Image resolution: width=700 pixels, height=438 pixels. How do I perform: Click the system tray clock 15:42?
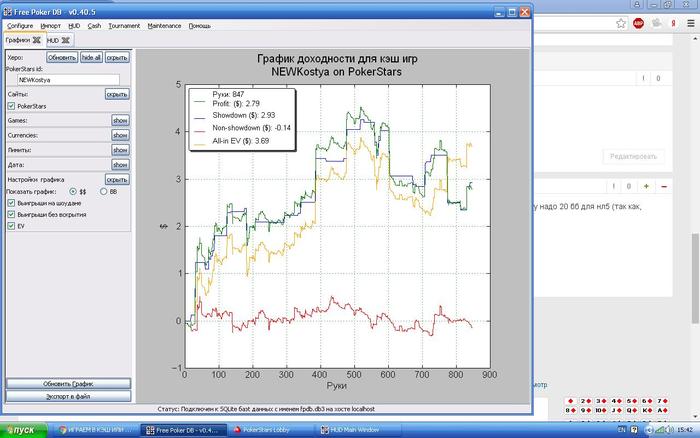684,430
